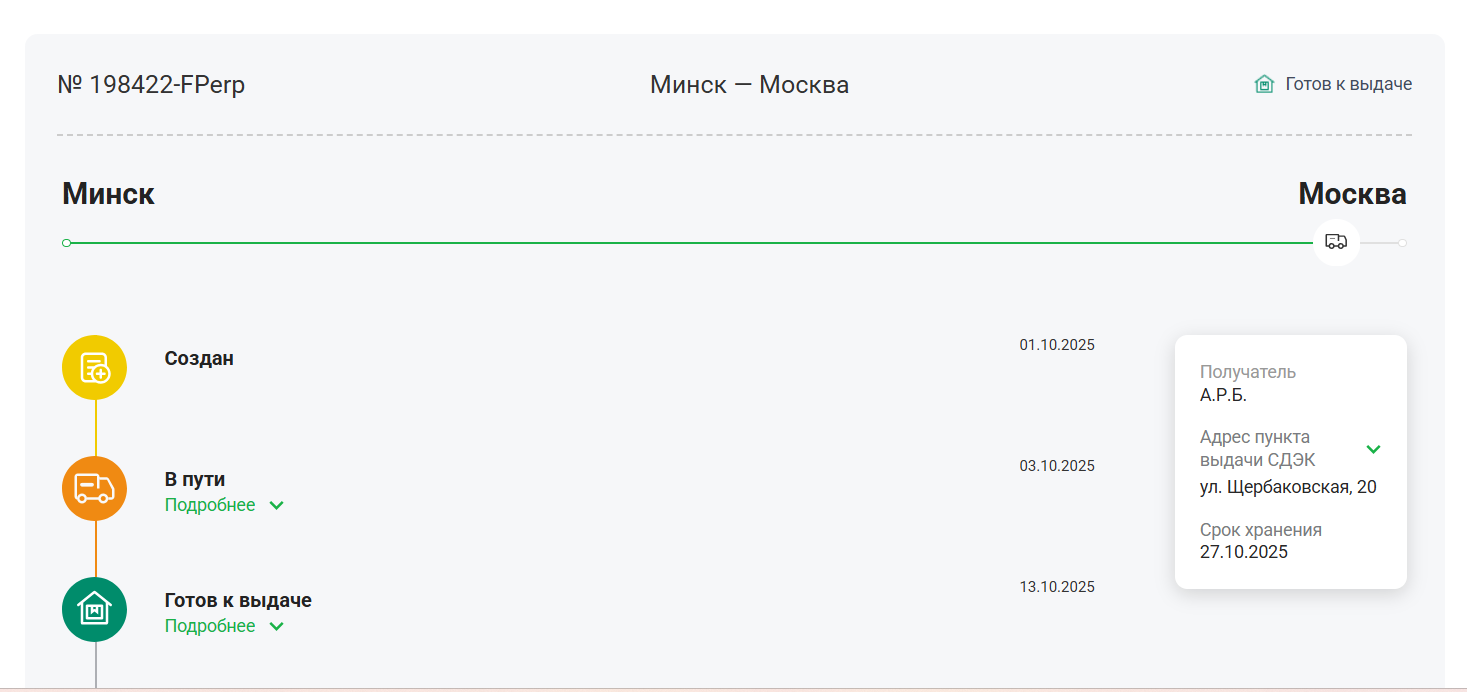Screen dimensions: 1467x692
Task: Click the orange В пути truck icon
Action: pos(95,488)
